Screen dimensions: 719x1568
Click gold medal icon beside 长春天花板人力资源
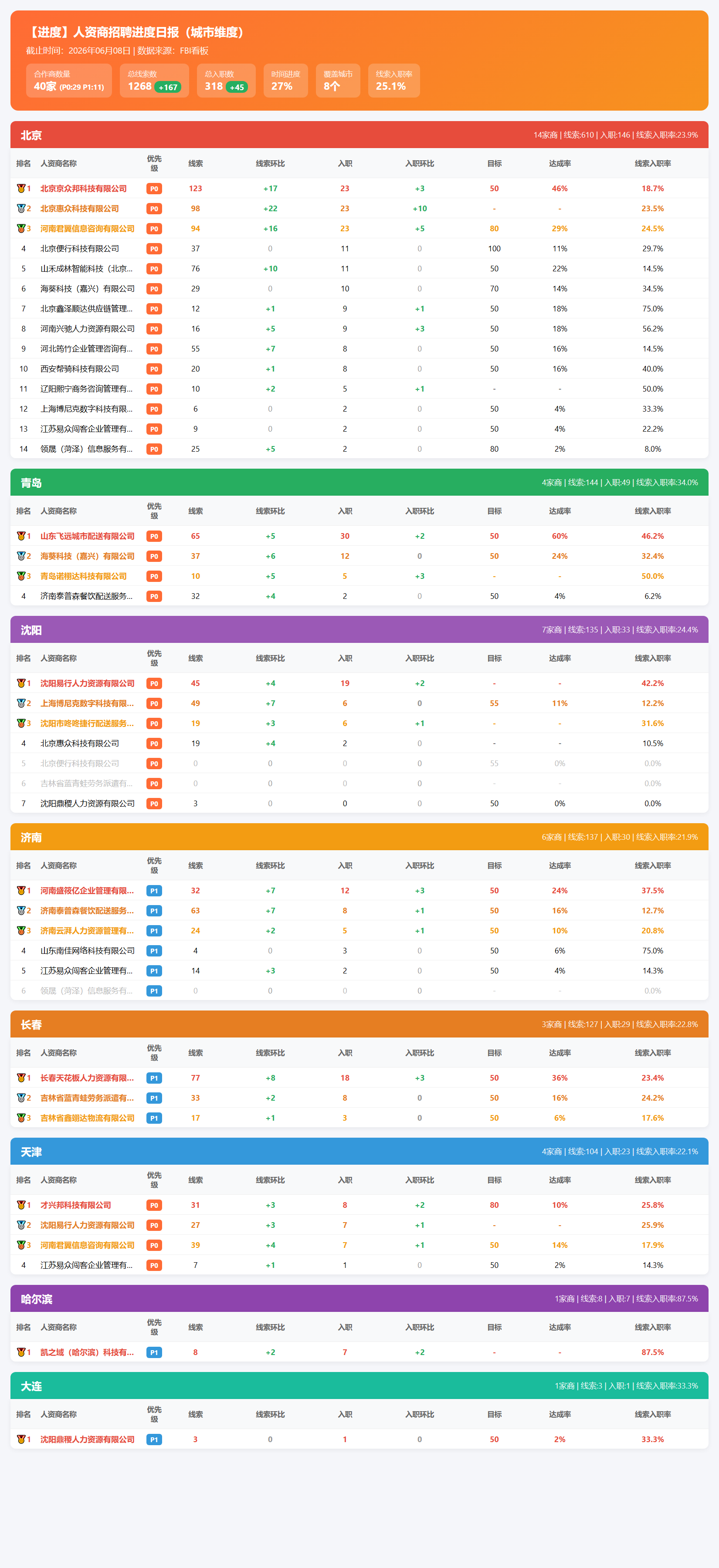coord(21,1078)
